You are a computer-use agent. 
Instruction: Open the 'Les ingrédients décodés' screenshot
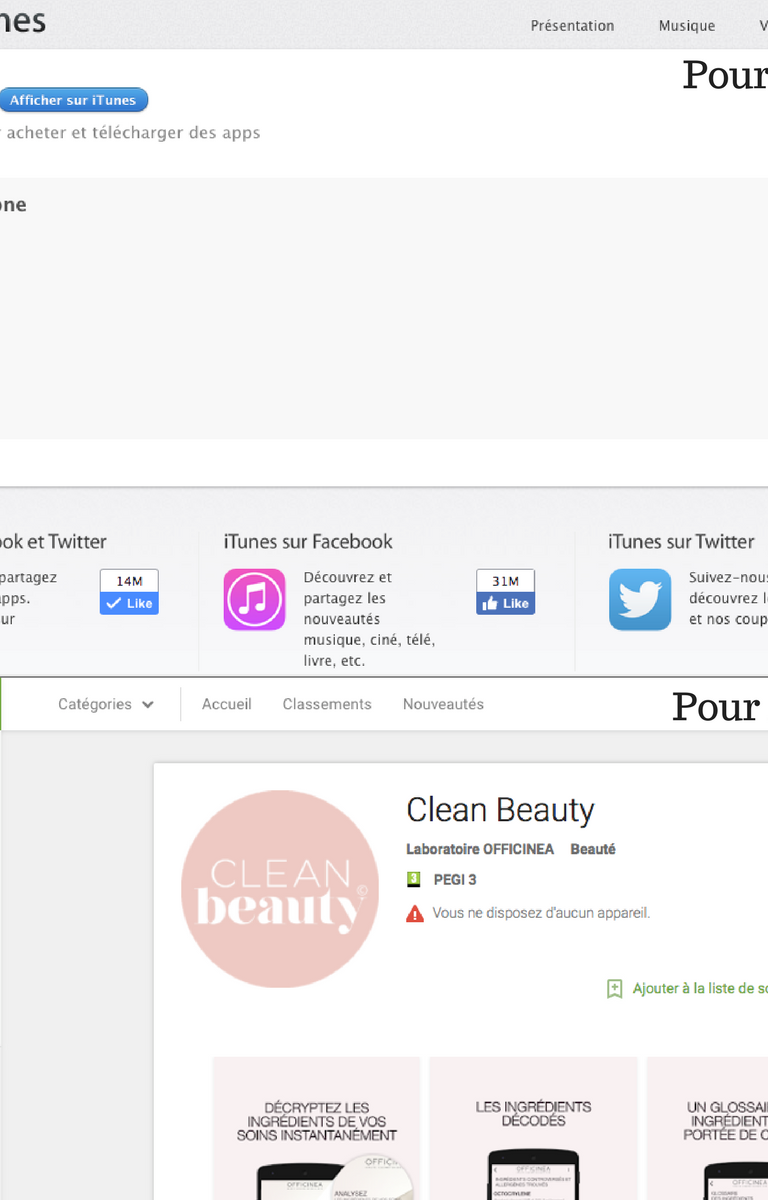point(533,1128)
